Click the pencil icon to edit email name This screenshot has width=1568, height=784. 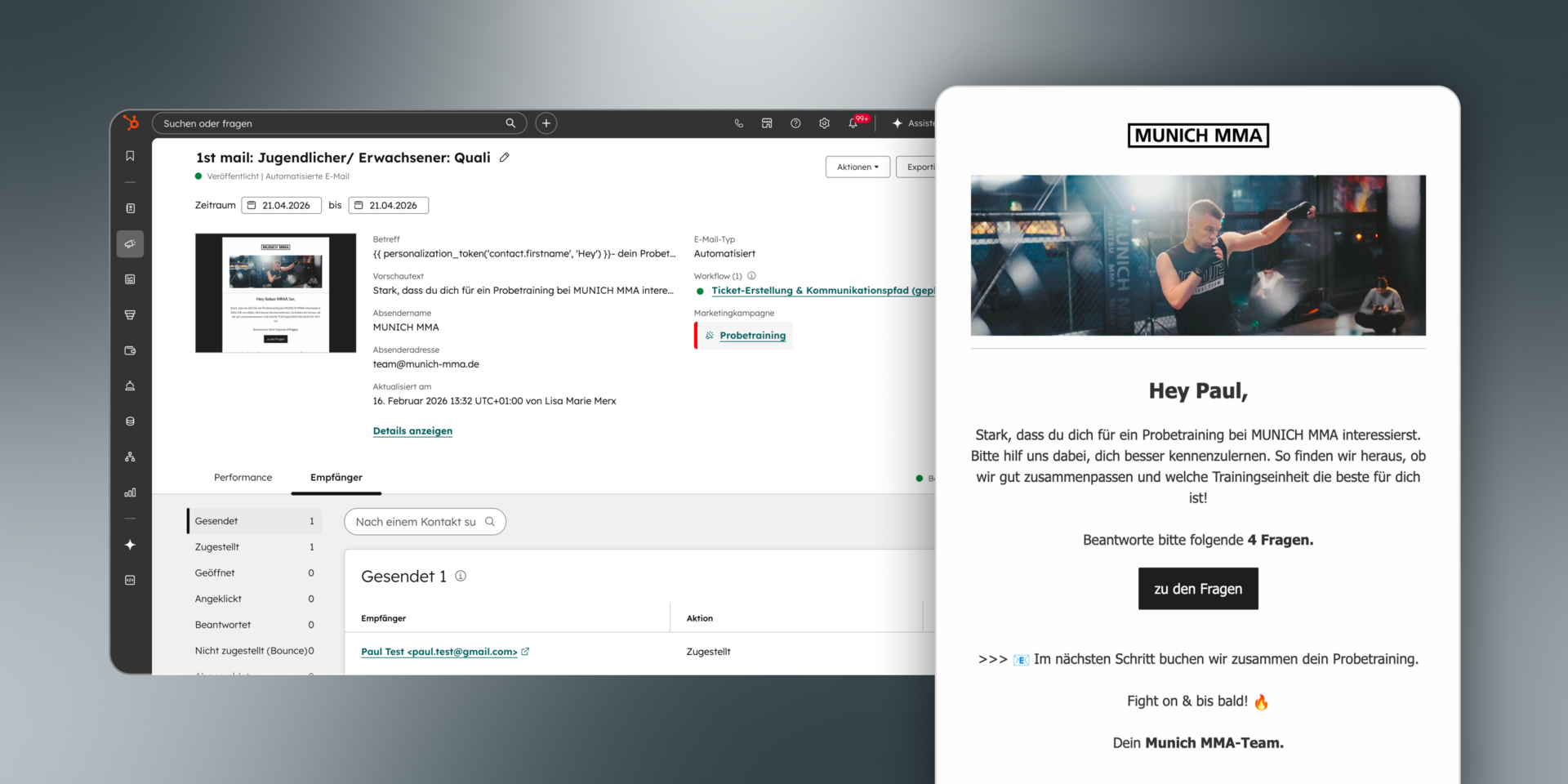coord(505,158)
